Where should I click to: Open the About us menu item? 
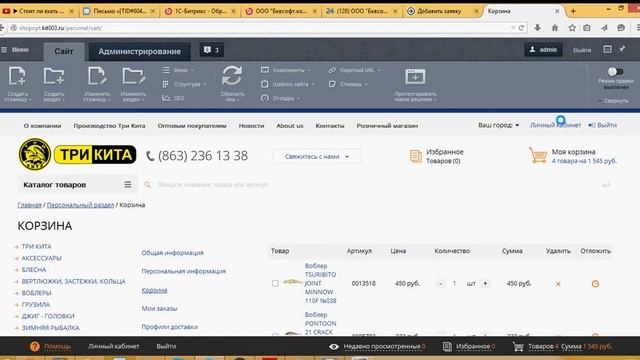point(290,126)
